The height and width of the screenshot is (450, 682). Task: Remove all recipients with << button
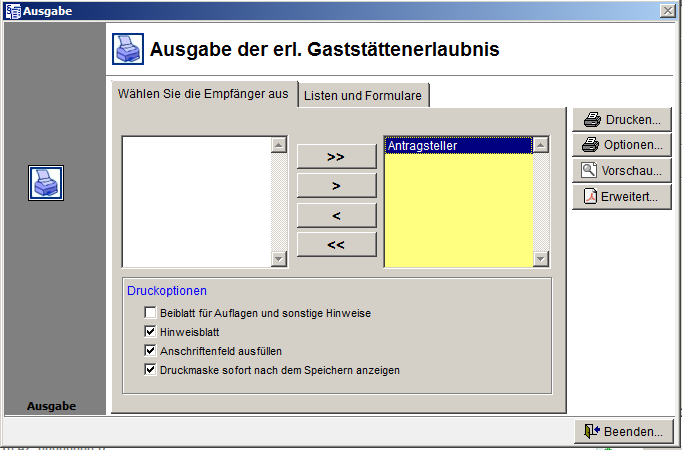point(336,244)
